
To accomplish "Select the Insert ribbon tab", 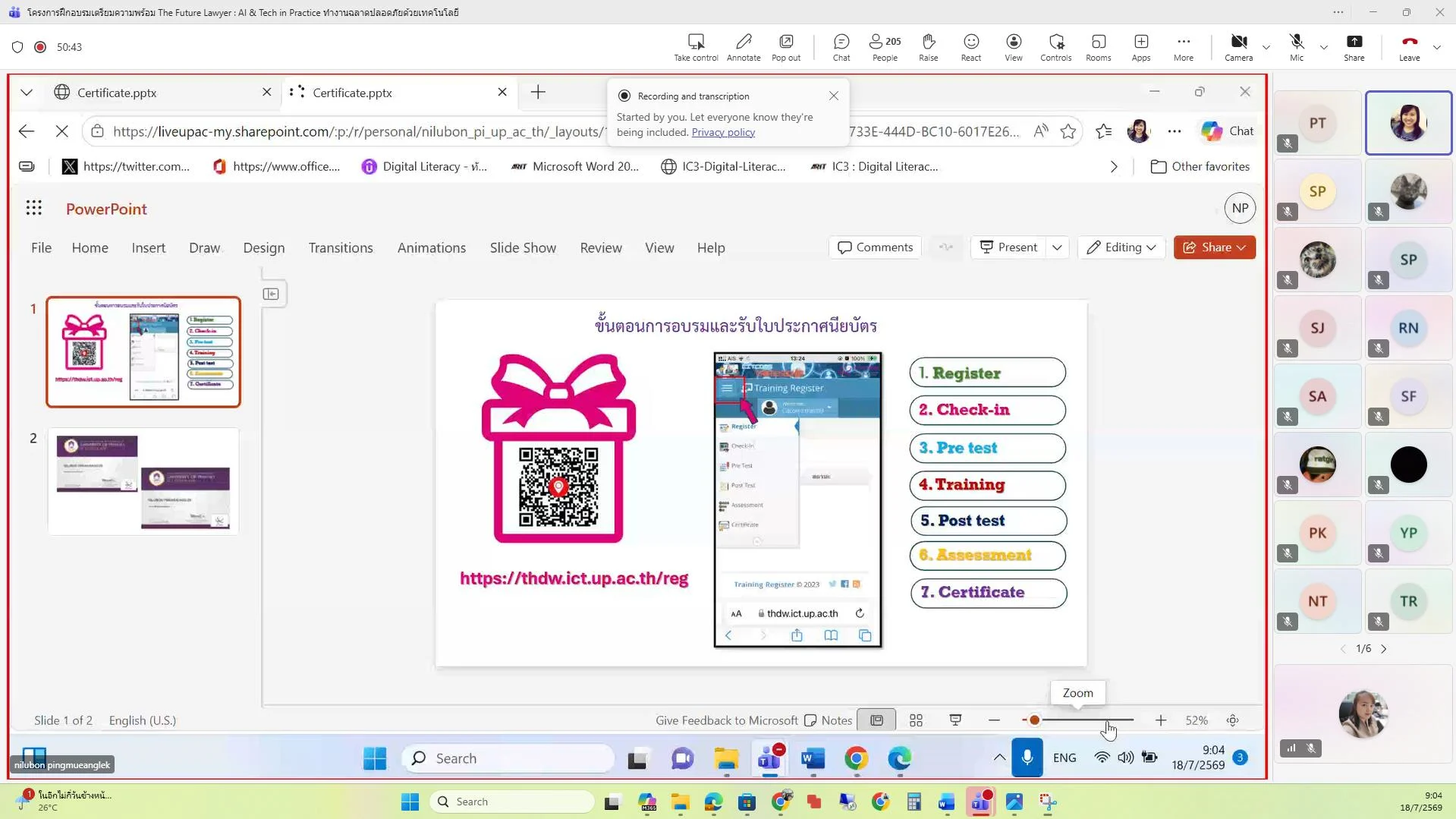I will [148, 248].
